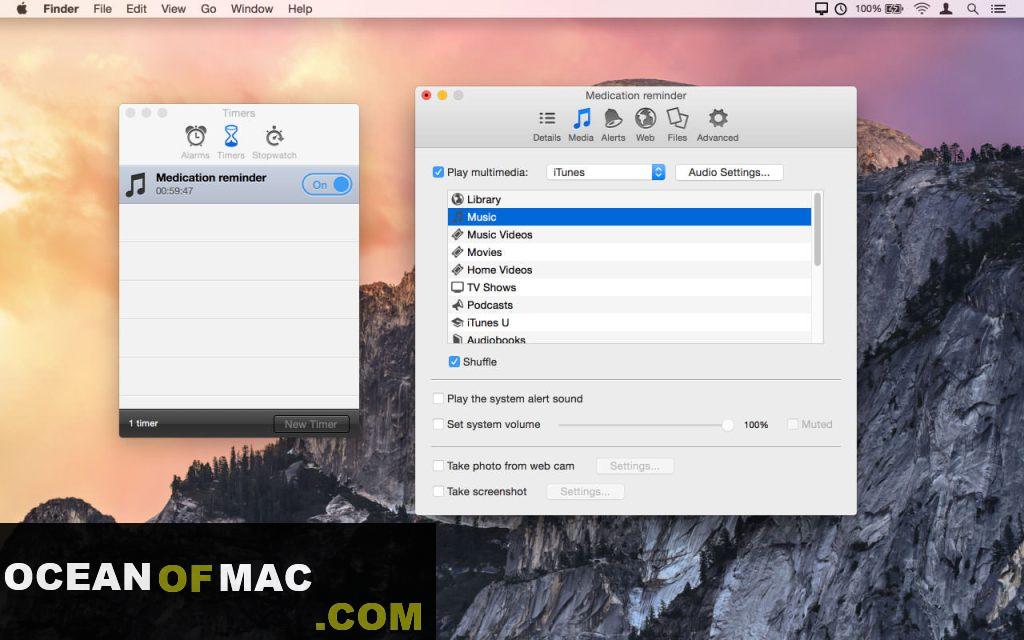Click the display mirroring icon in menu bar
Screen dimensions: 1024x640
click(x=821, y=8)
